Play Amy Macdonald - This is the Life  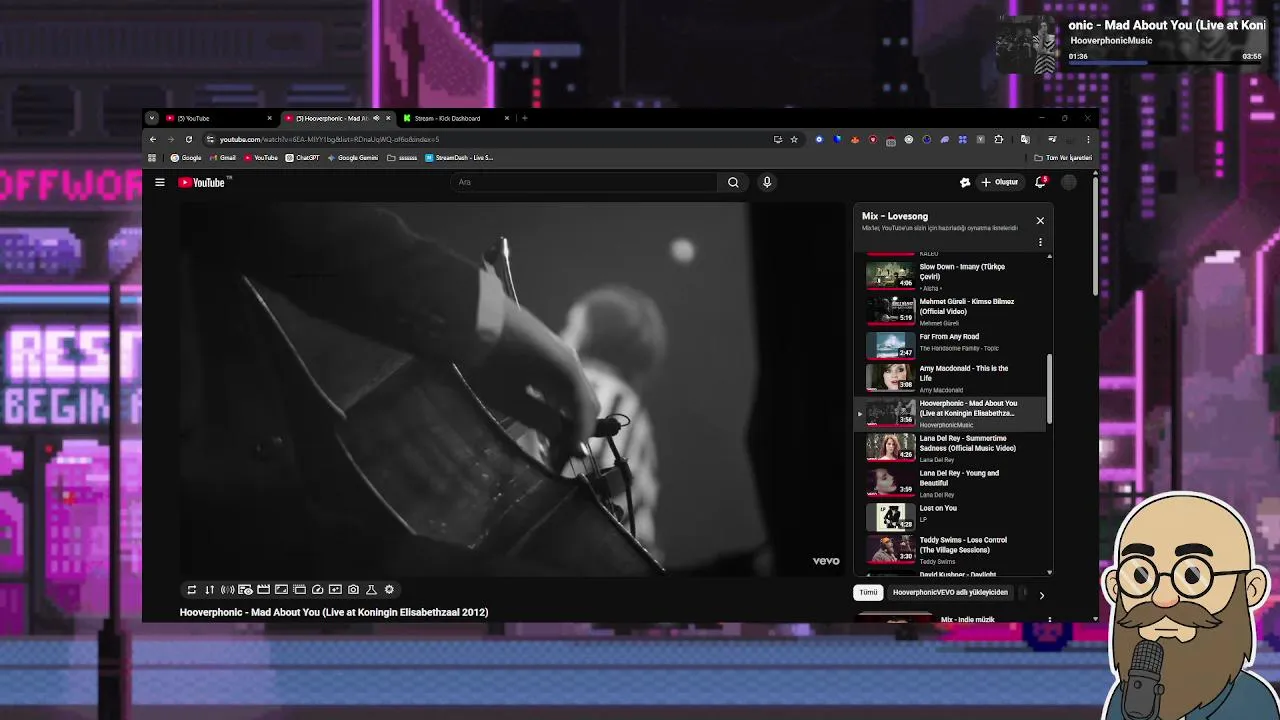[x=950, y=378]
